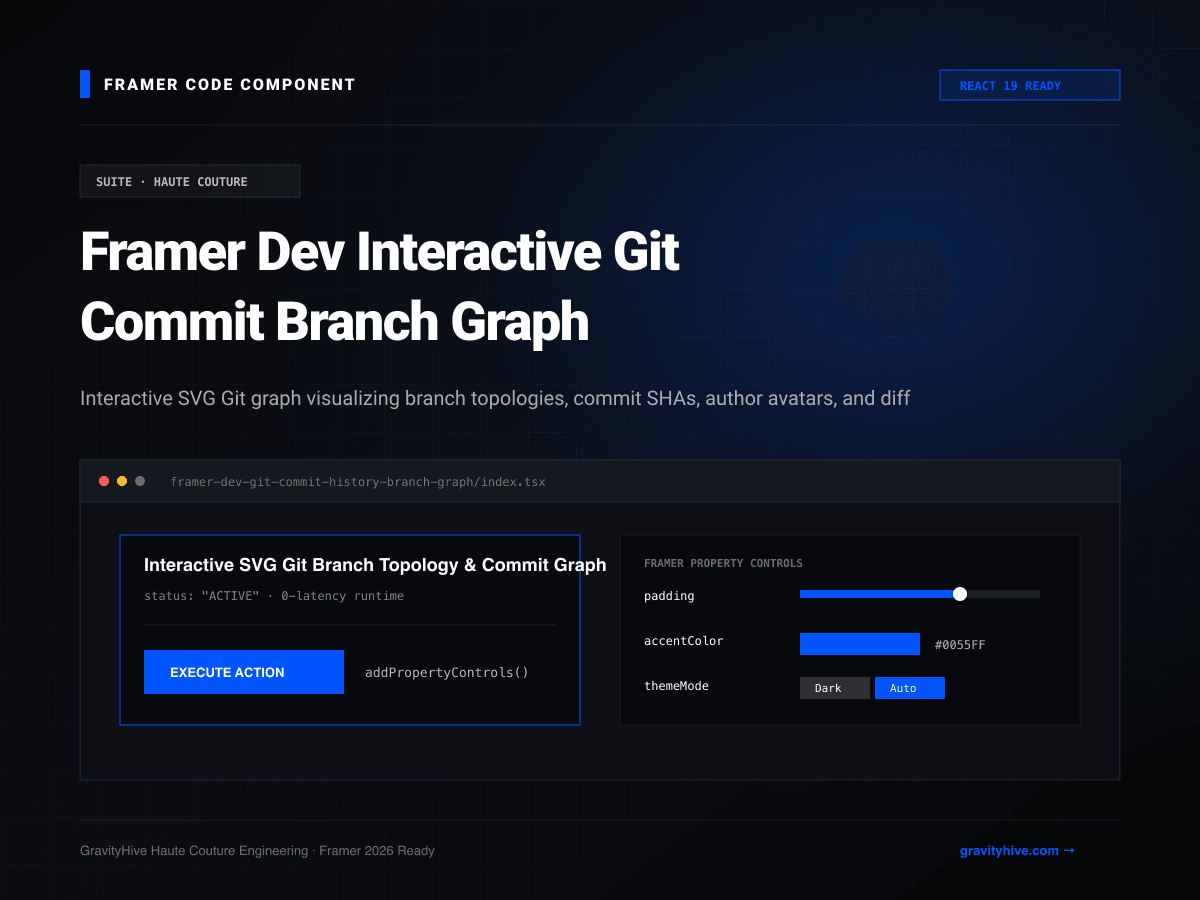Click the REACT 19 READY badge
Screen dimensions: 1200x900
point(1030,85)
